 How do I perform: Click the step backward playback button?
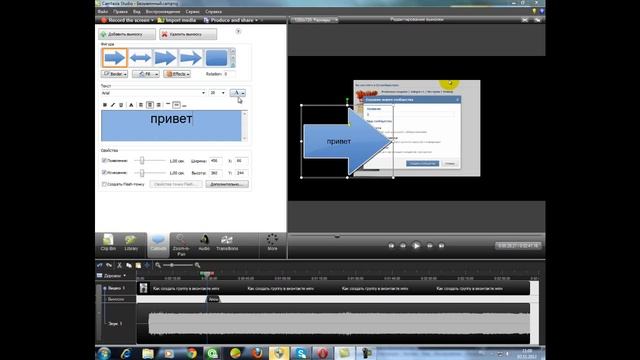pos(403,246)
